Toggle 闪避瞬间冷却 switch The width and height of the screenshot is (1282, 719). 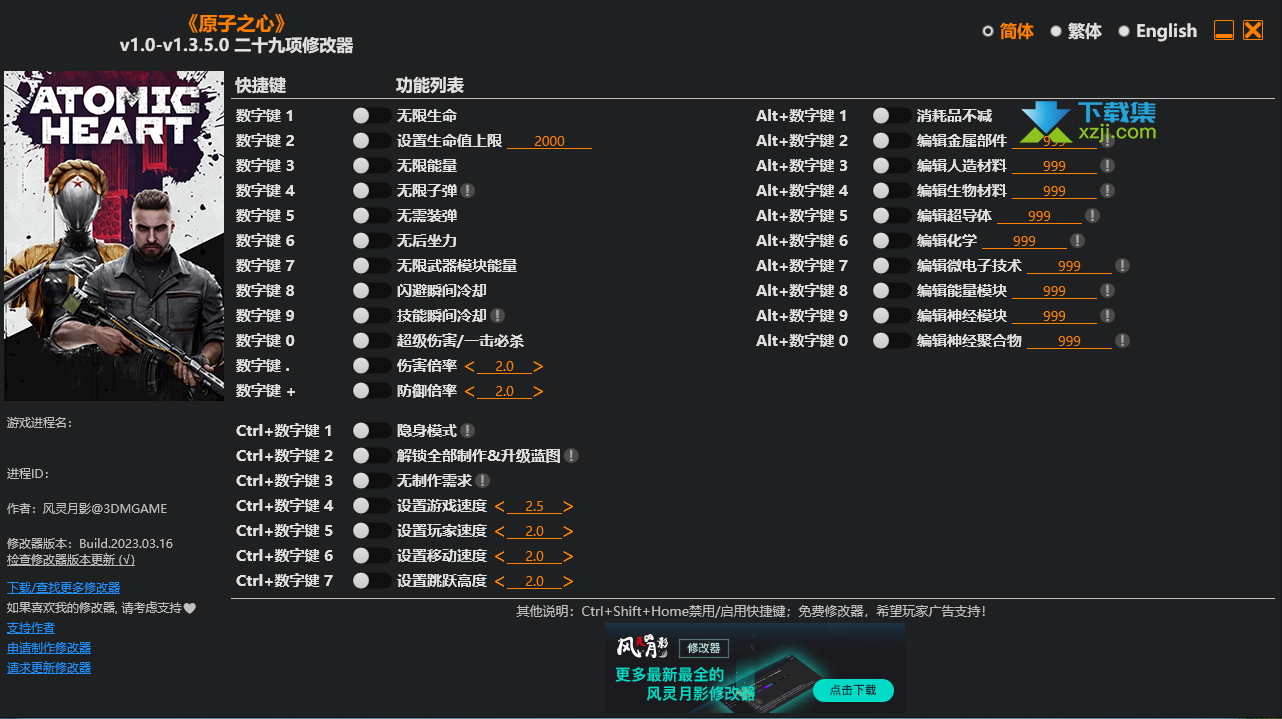point(371,290)
